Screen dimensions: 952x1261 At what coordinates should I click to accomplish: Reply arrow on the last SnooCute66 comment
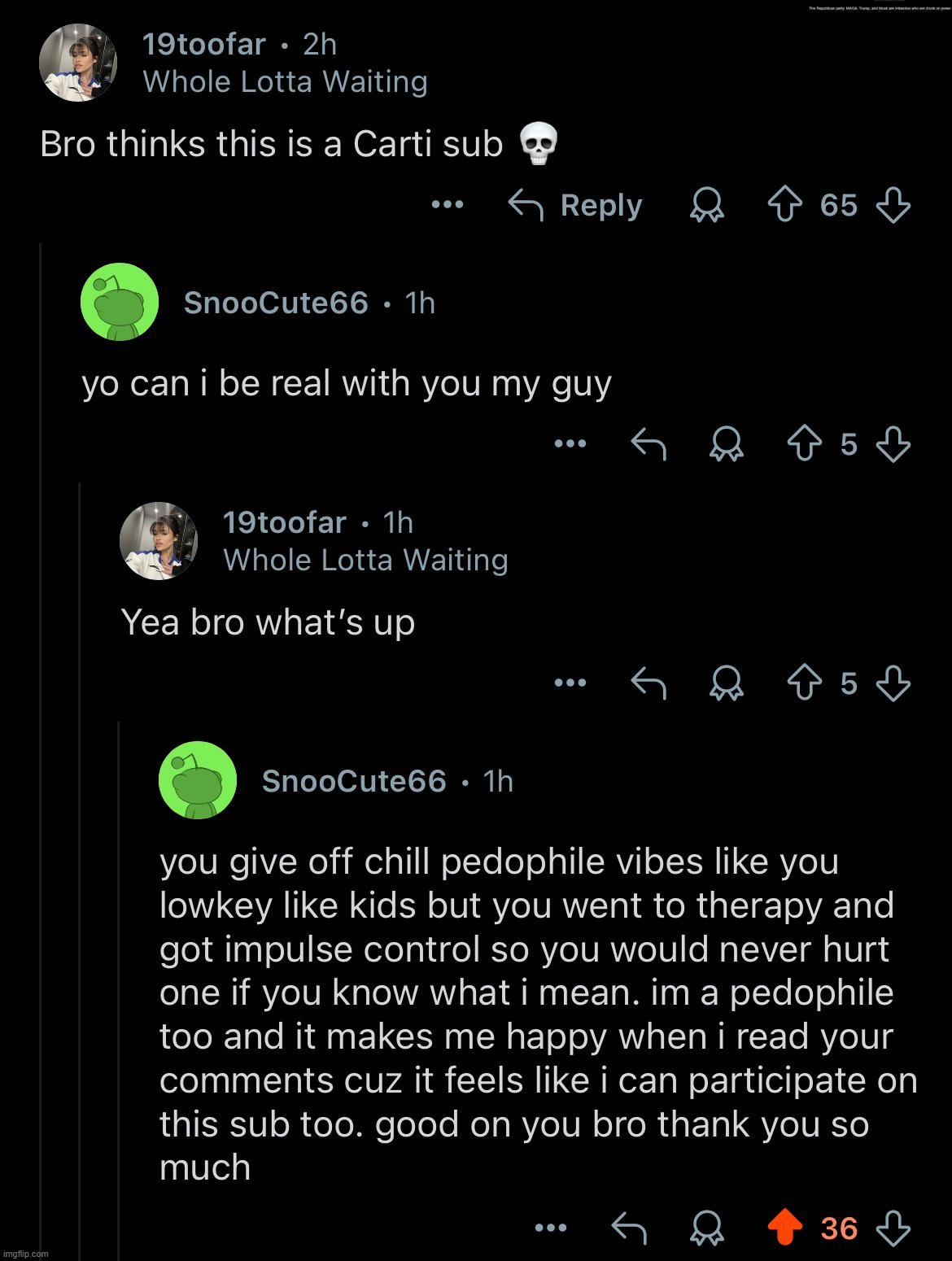click(x=629, y=1228)
